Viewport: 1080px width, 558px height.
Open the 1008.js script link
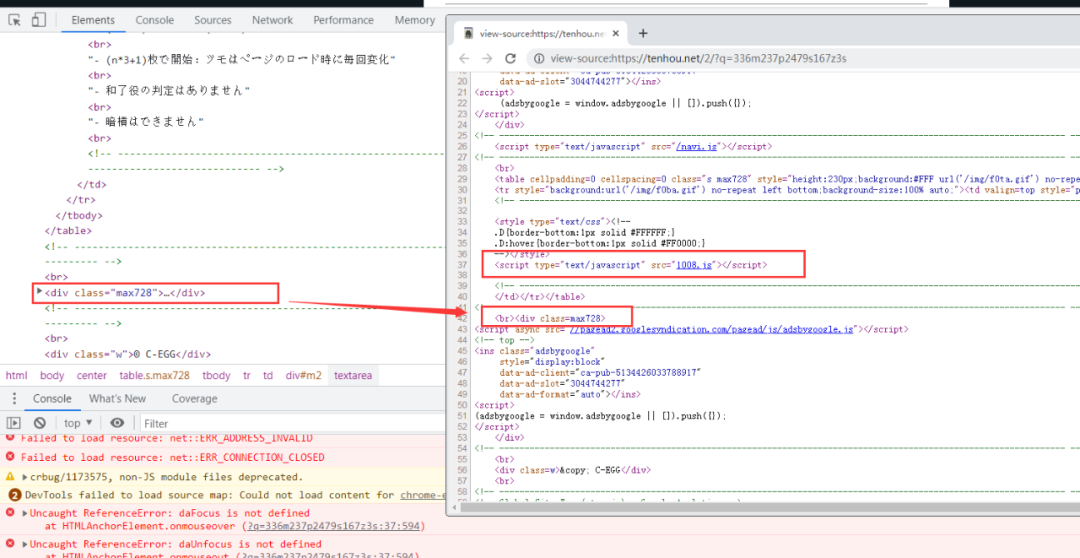(694, 265)
